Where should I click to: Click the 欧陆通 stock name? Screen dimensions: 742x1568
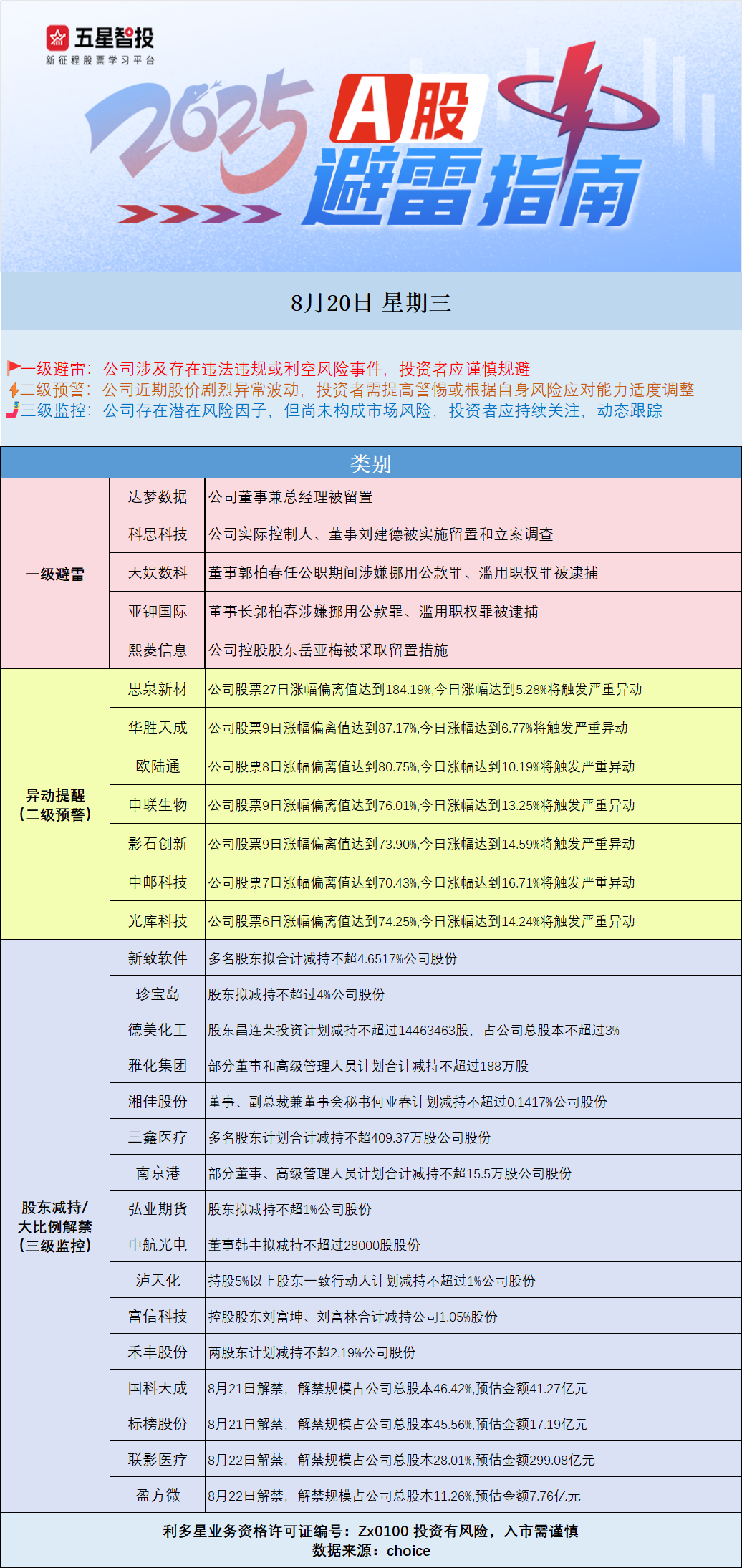pyautogui.click(x=158, y=766)
